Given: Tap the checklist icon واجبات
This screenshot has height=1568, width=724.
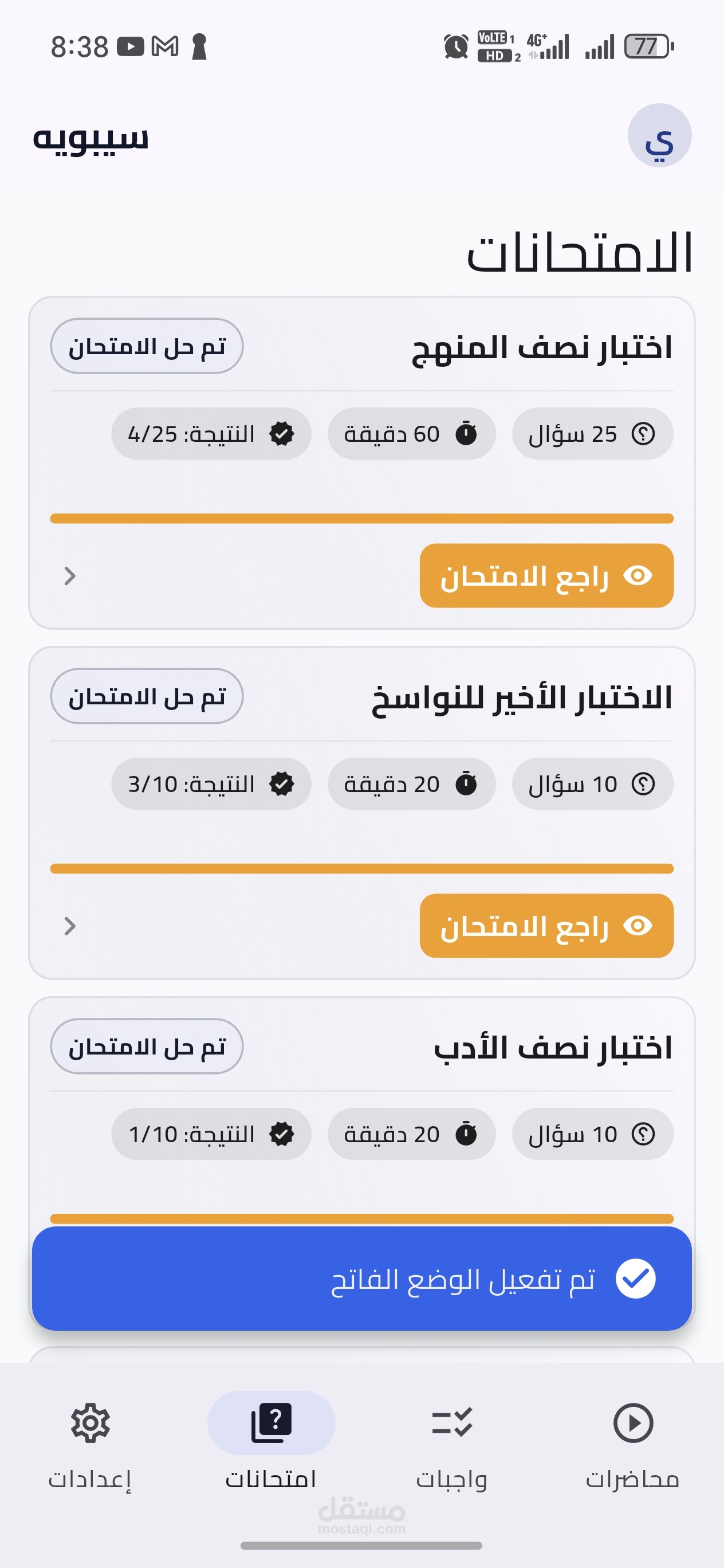Looking at the screenshot, I should (x=451, y=1423).
